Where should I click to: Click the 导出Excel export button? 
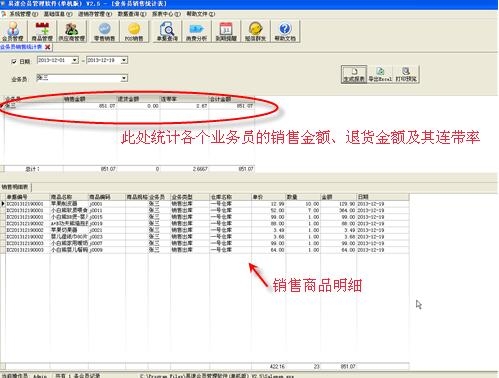380,74
